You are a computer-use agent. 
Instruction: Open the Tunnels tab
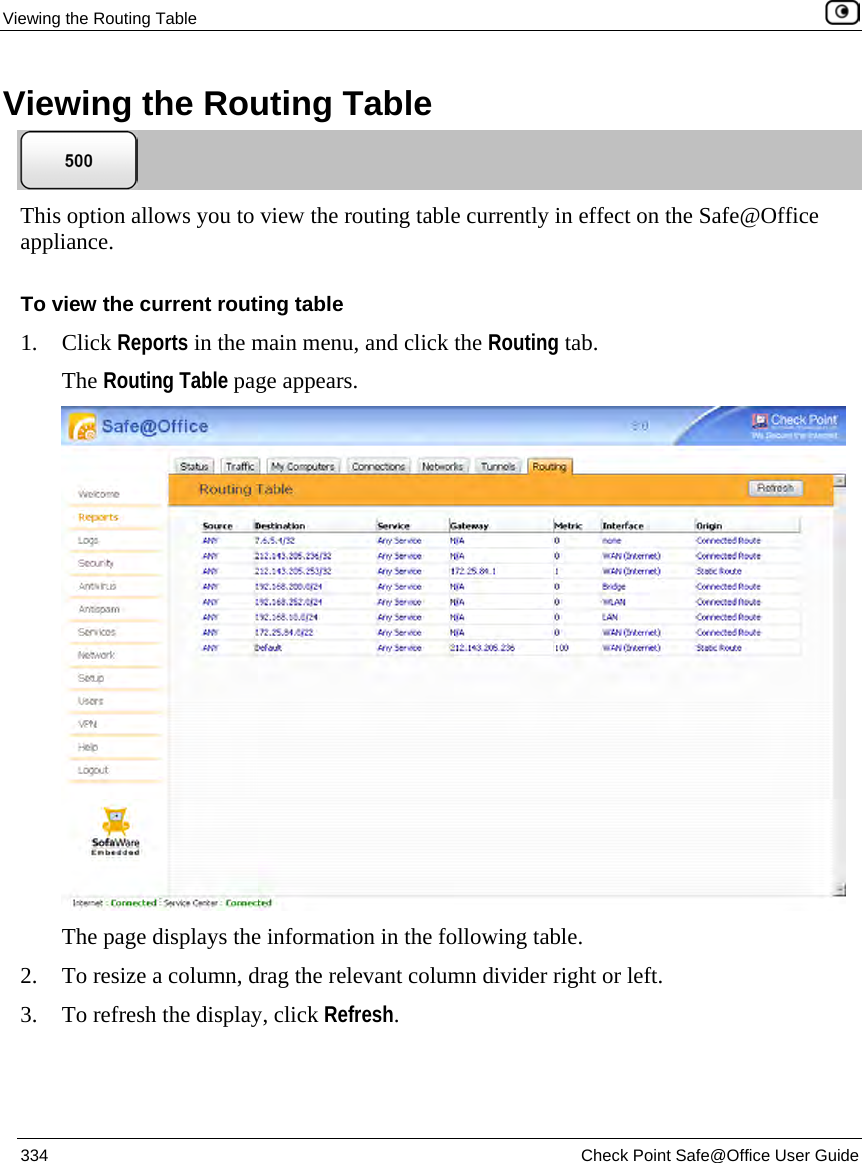(x=498, y=467)
